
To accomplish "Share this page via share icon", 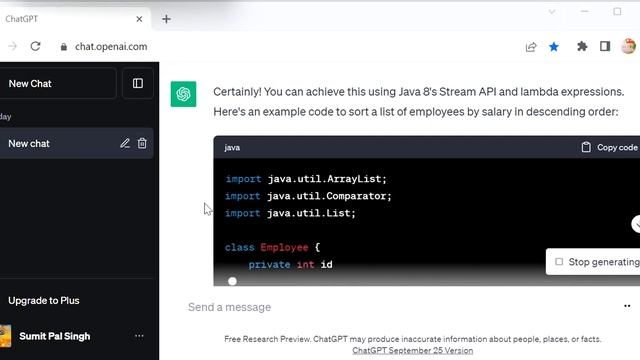I will pyautogui.click(x=531, y=47).
